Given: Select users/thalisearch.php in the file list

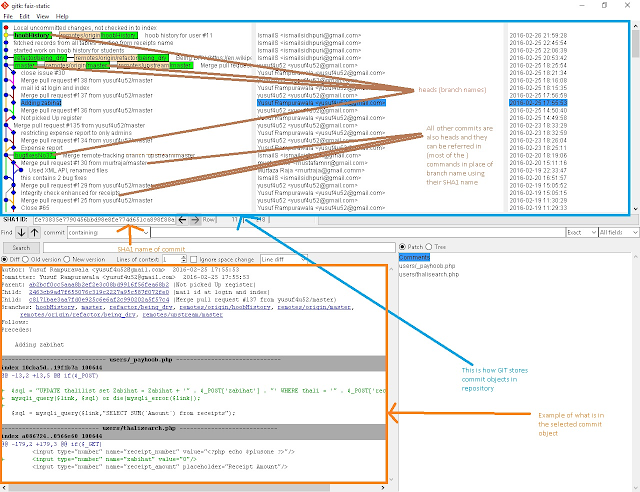Looking at the screenshot, I should pos(429,274).
